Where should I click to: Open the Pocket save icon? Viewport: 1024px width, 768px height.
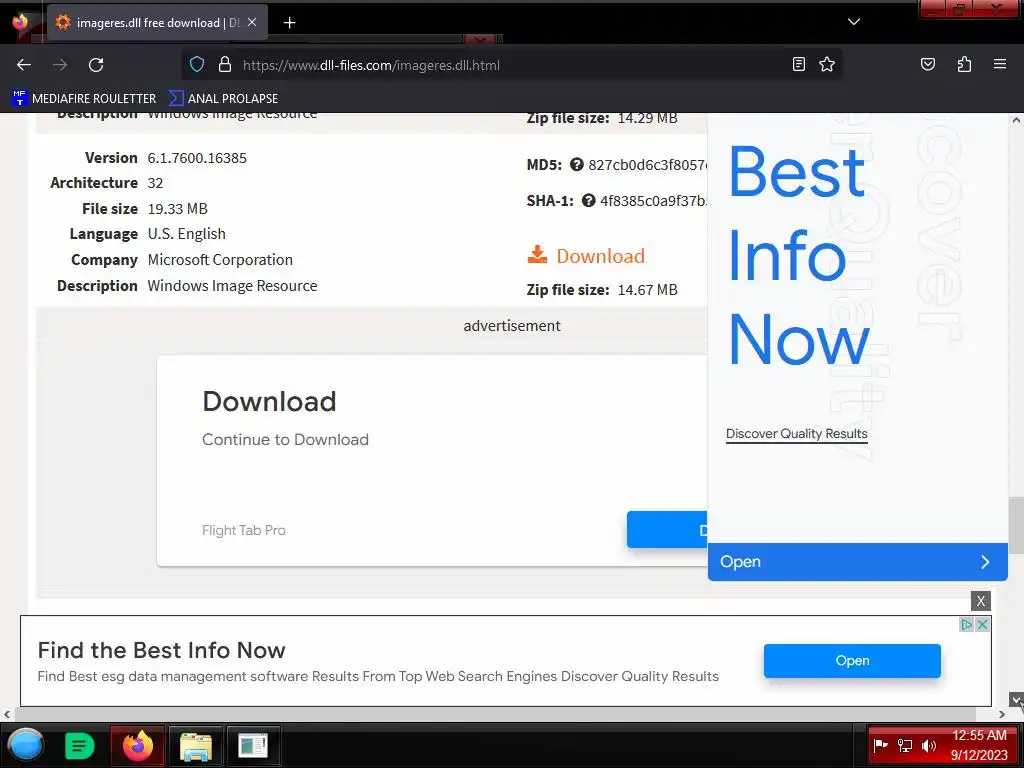[927, 64]
